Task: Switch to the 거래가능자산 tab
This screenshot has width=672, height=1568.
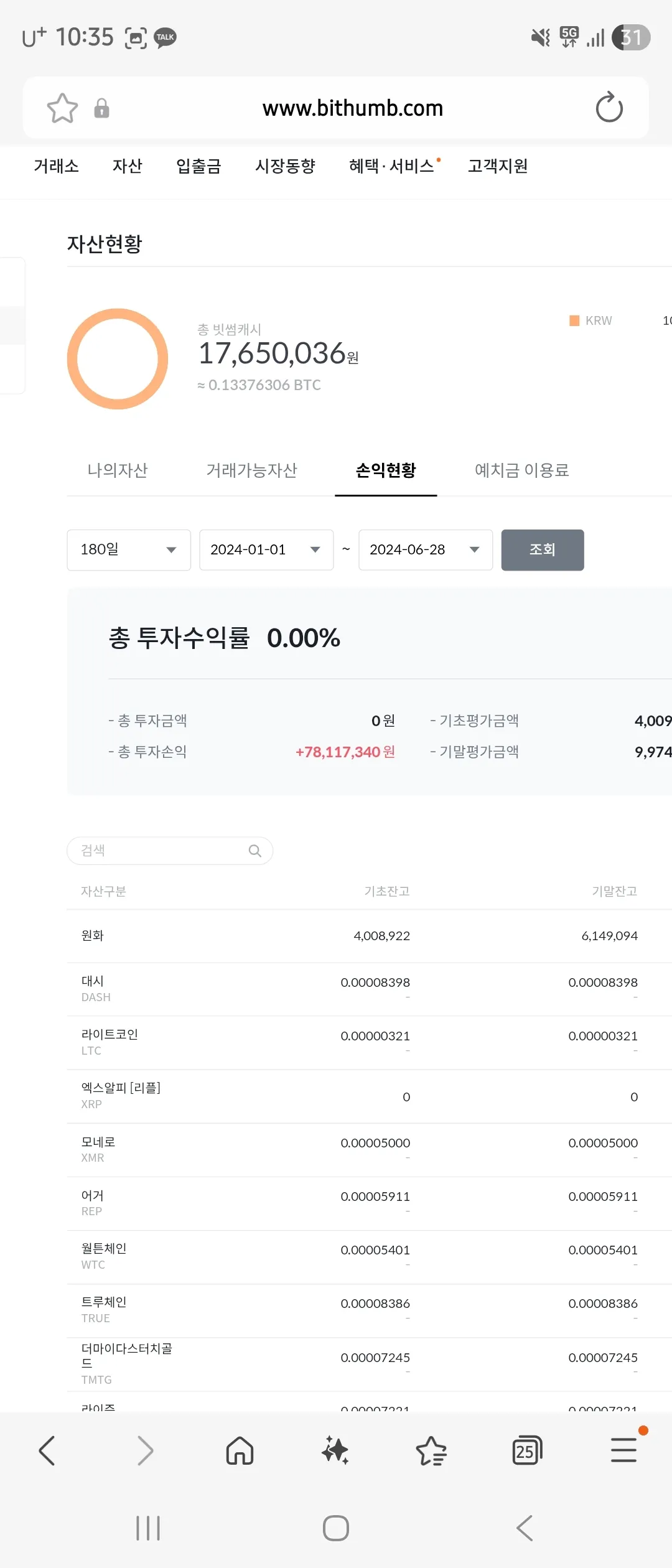Action: (252, 470)
